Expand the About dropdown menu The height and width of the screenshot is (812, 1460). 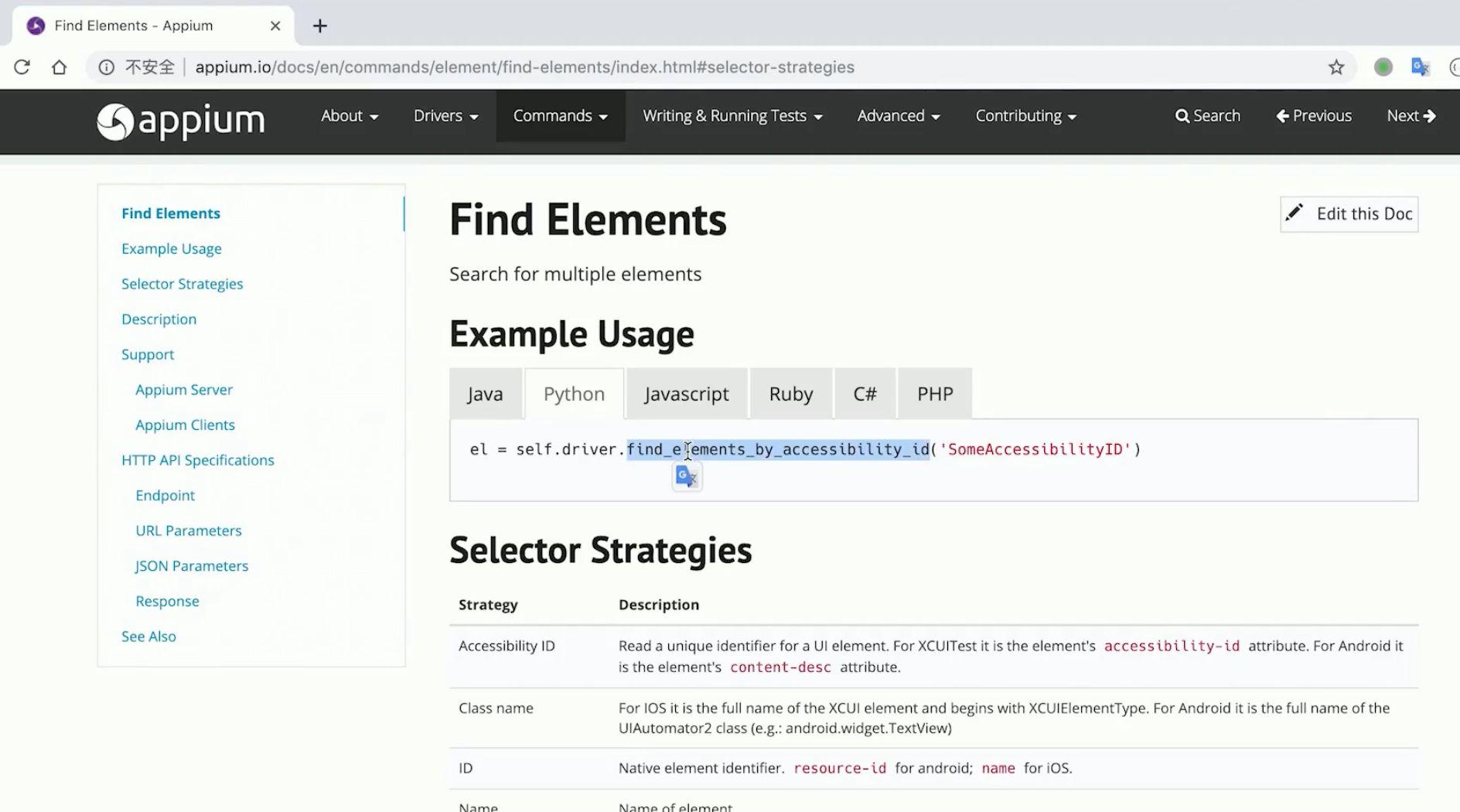(350, 116)
